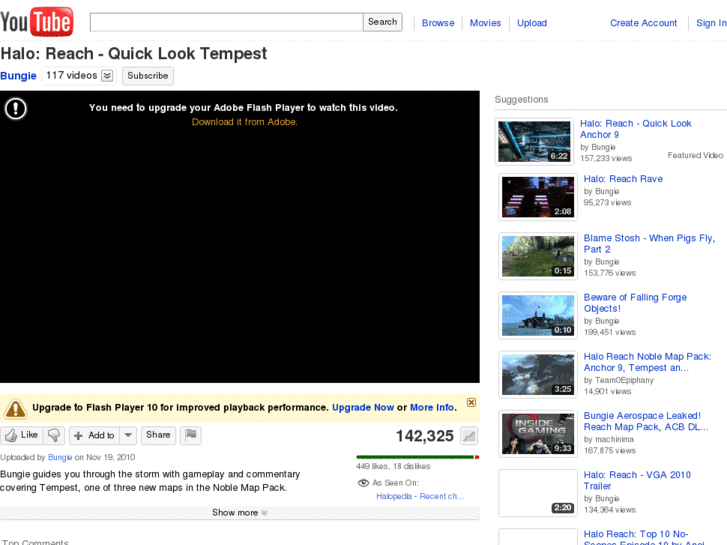Expand the description with Show more
The width and height of the screenshot is (727, 545).
(x=240, y=513)
